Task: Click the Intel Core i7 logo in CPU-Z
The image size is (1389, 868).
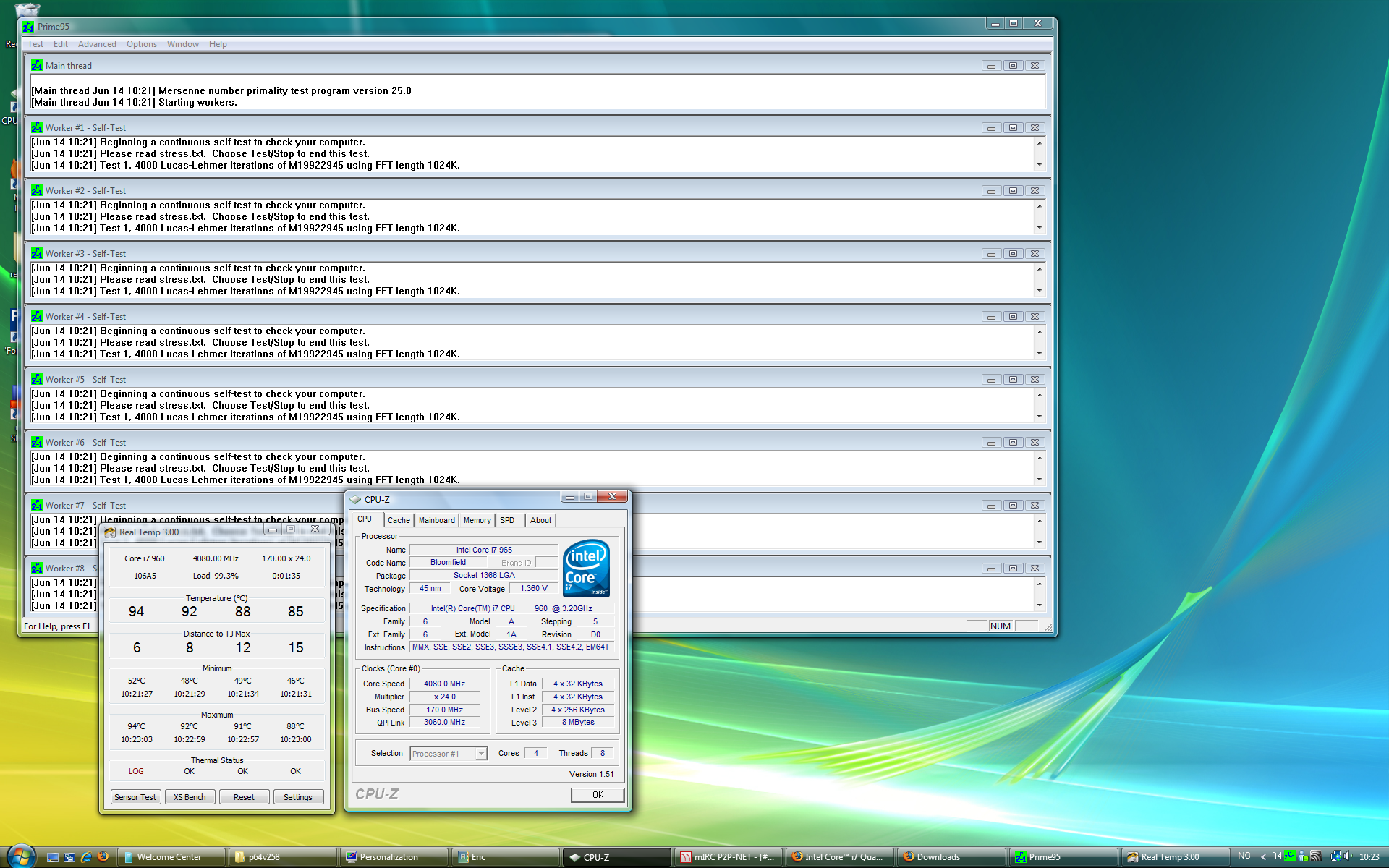Action: (586, 569)
